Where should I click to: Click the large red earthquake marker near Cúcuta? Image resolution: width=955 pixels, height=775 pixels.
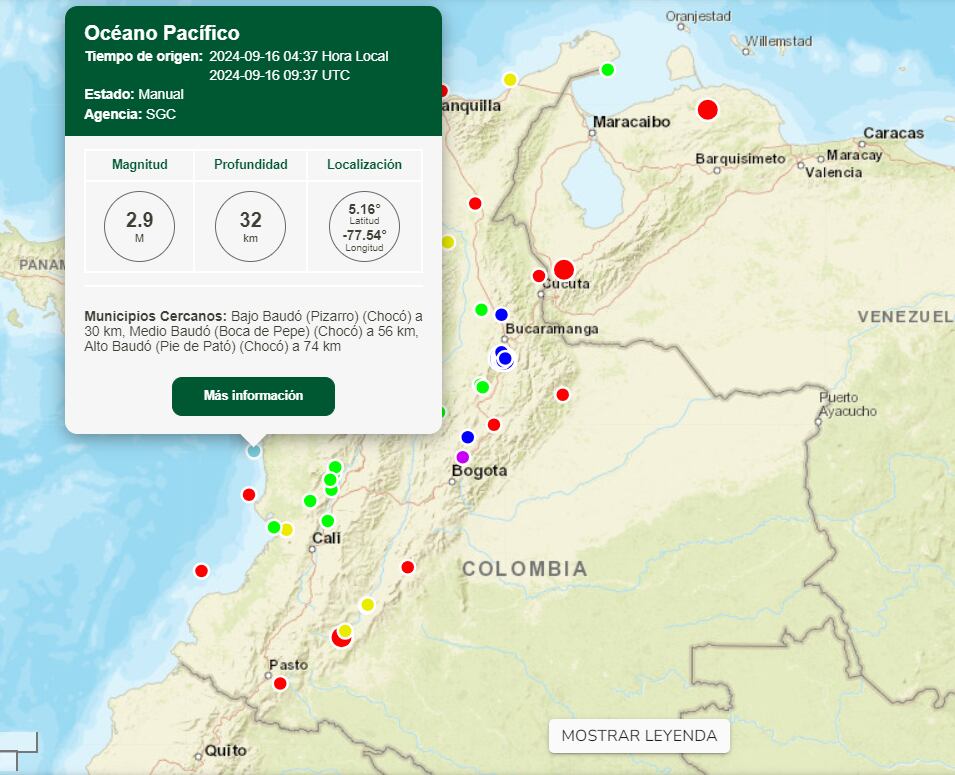click(564, 268)
